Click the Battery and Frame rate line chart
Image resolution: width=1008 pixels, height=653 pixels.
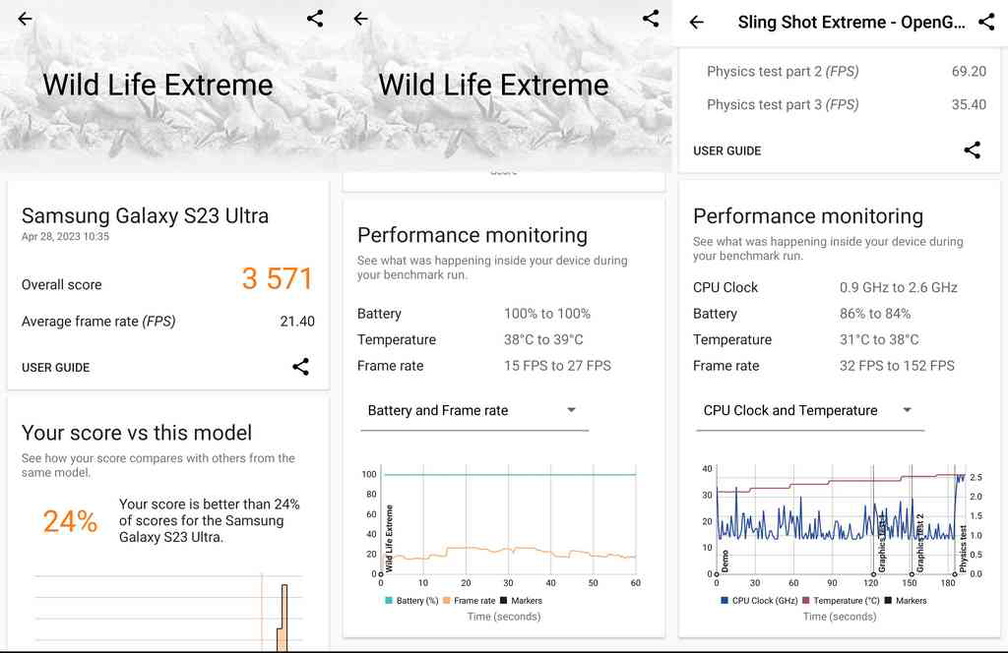tap(508, 519)
